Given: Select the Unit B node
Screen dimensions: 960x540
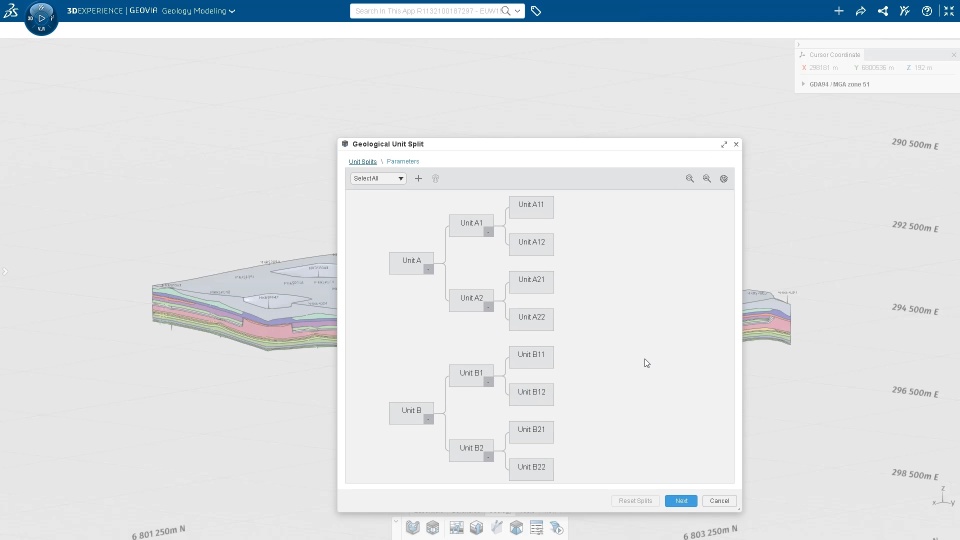Looking at the screenshot, I should (x=411, y=413).
